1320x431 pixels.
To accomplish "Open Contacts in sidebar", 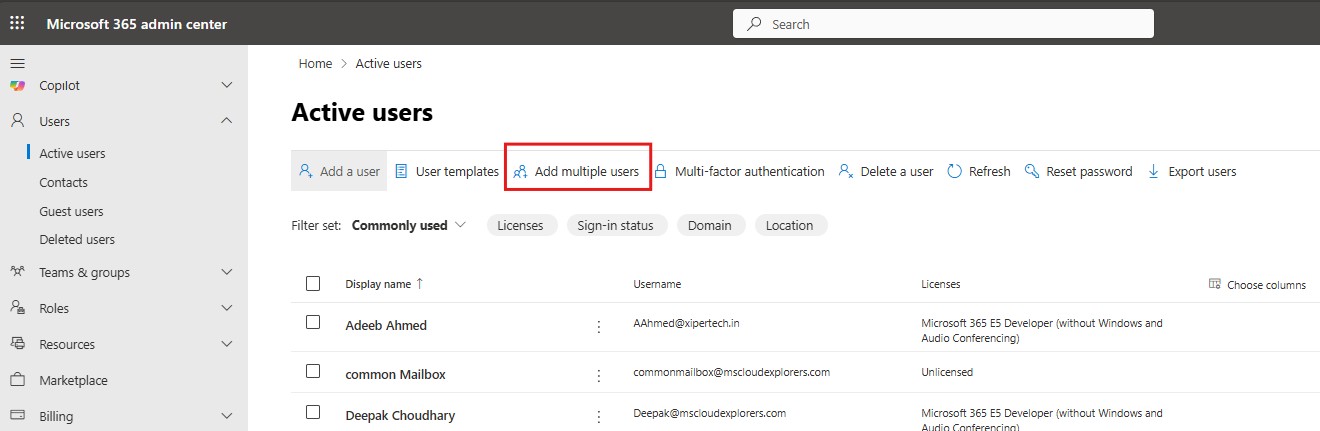I will (63, 182).
